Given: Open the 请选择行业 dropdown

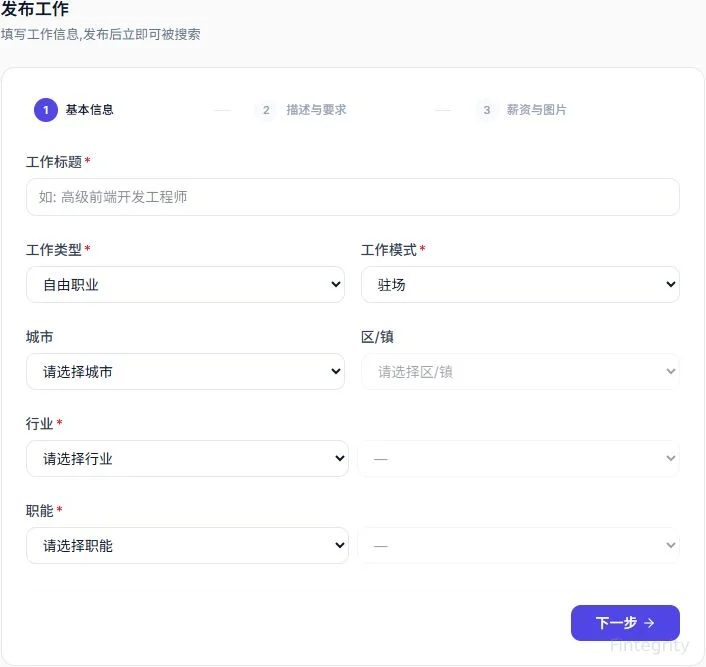Looking at the screenshot, I should (187, 458).
